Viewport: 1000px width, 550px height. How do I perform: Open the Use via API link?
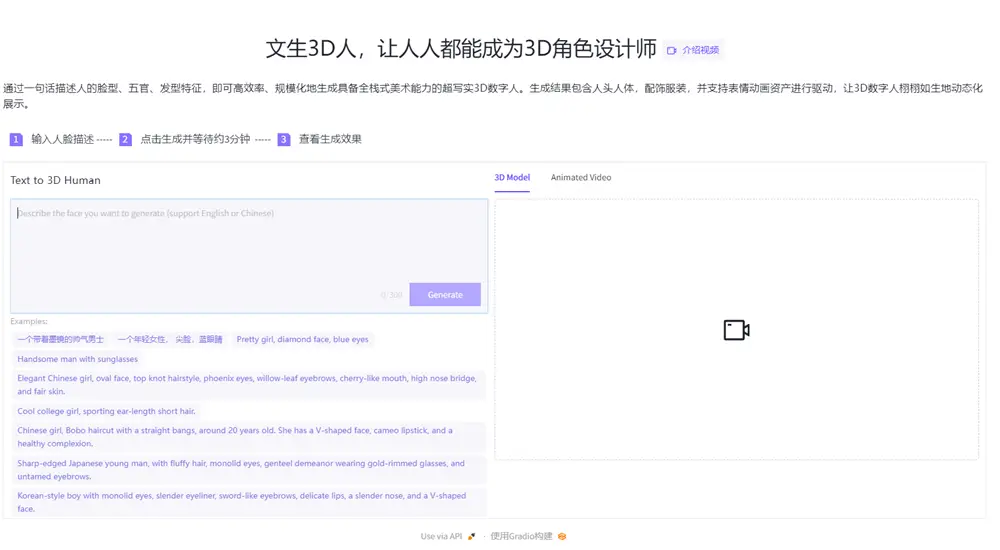(441, 537)
